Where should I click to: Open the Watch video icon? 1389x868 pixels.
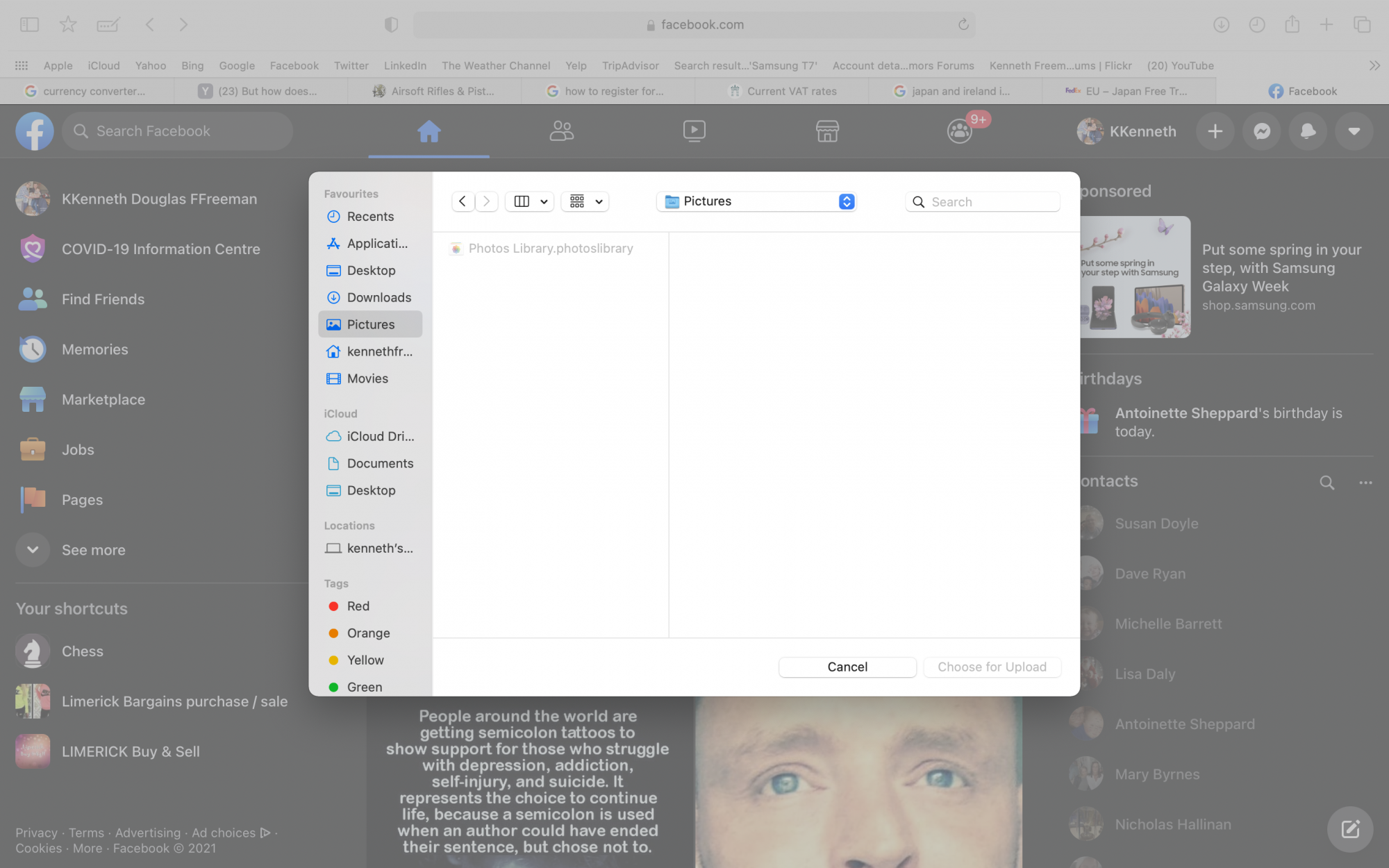pyautogui.click(x=694, y=131)
